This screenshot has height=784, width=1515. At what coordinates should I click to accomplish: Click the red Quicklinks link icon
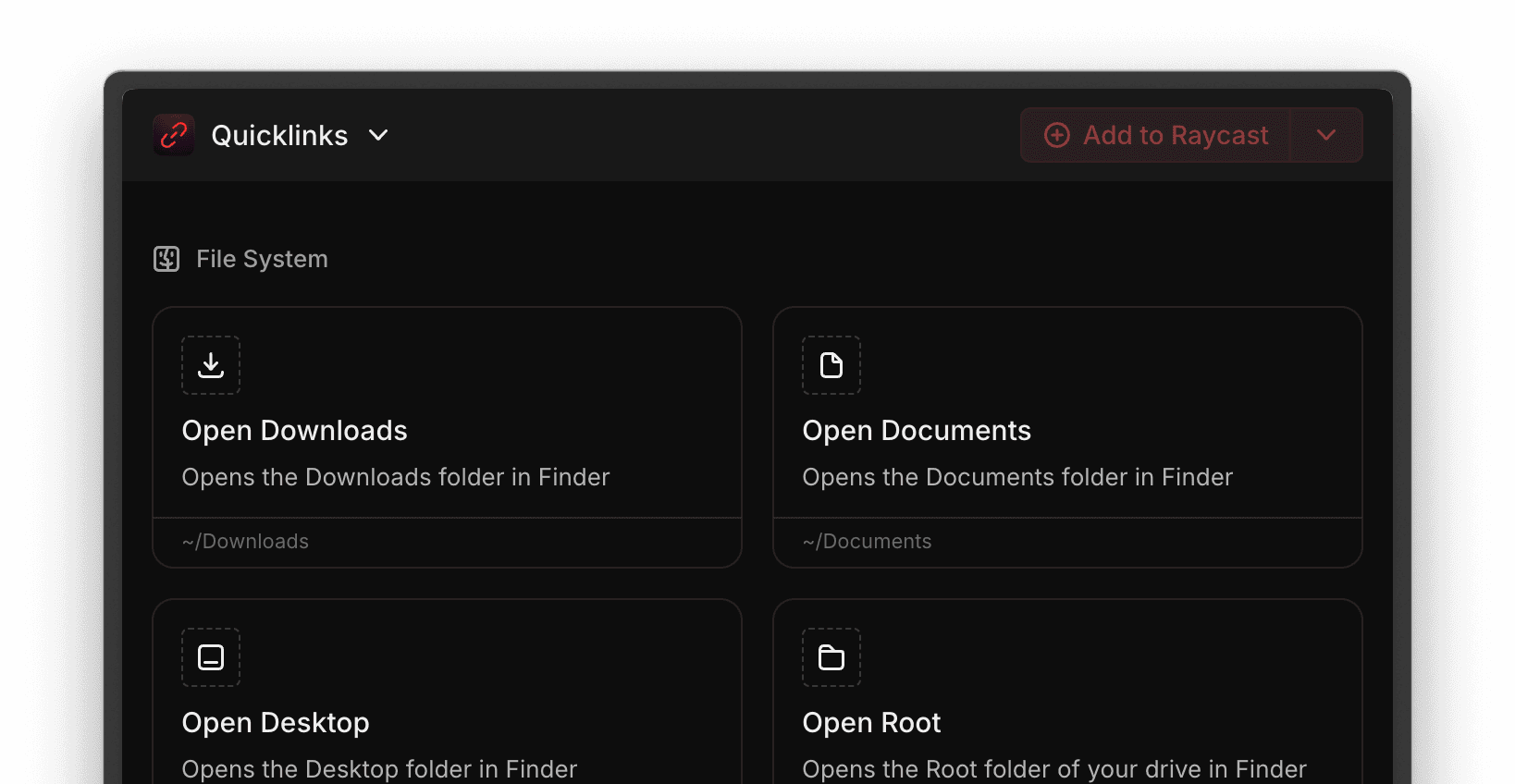174,135
